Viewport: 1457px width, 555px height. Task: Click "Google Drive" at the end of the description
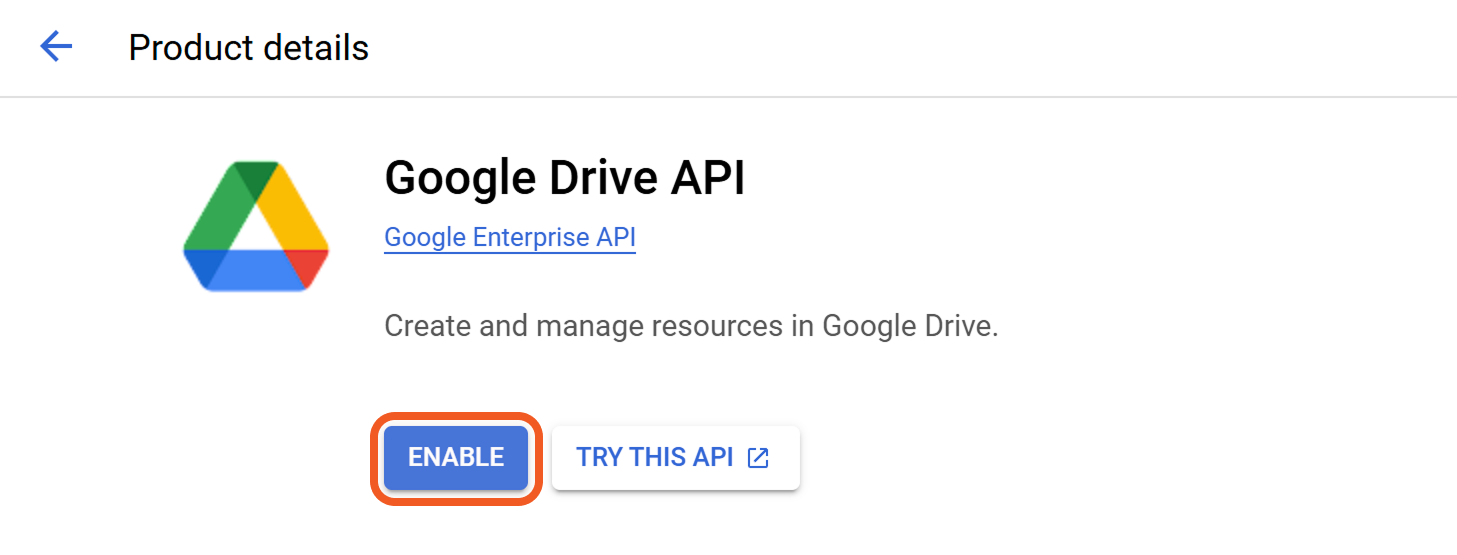[908, 326]
